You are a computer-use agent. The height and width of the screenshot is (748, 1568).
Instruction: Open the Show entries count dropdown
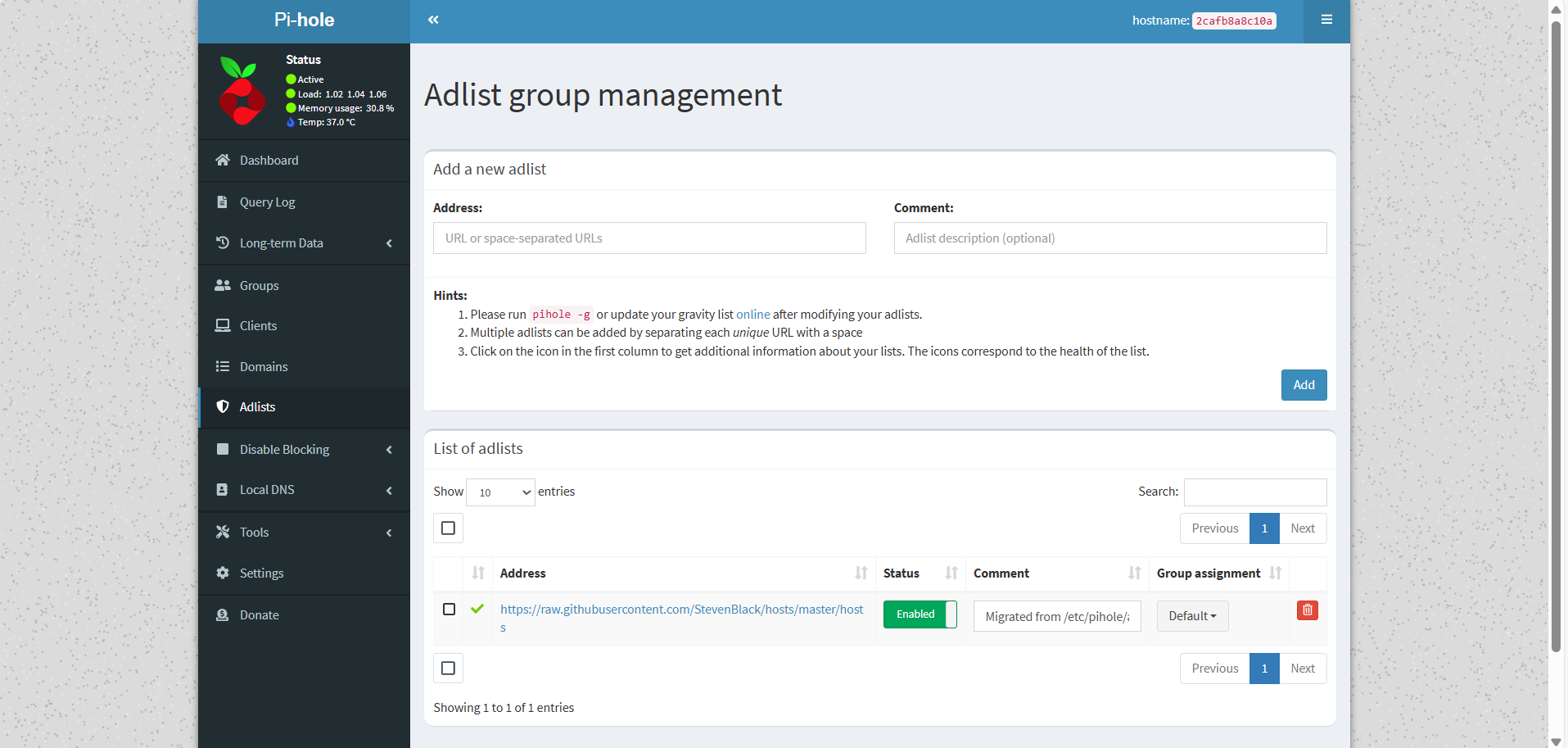coord(500,492)
